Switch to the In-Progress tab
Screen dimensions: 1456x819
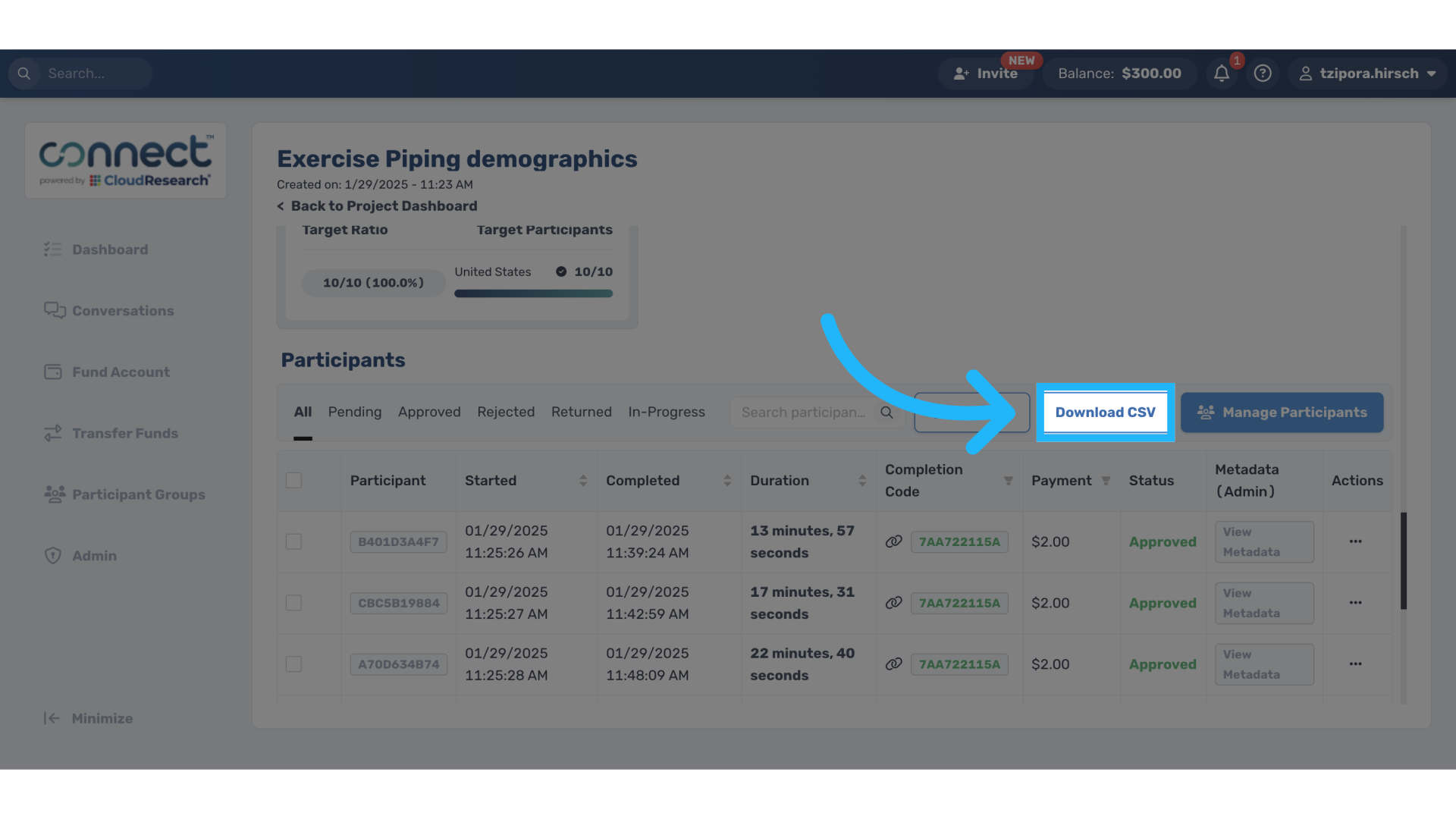(667, 412)
